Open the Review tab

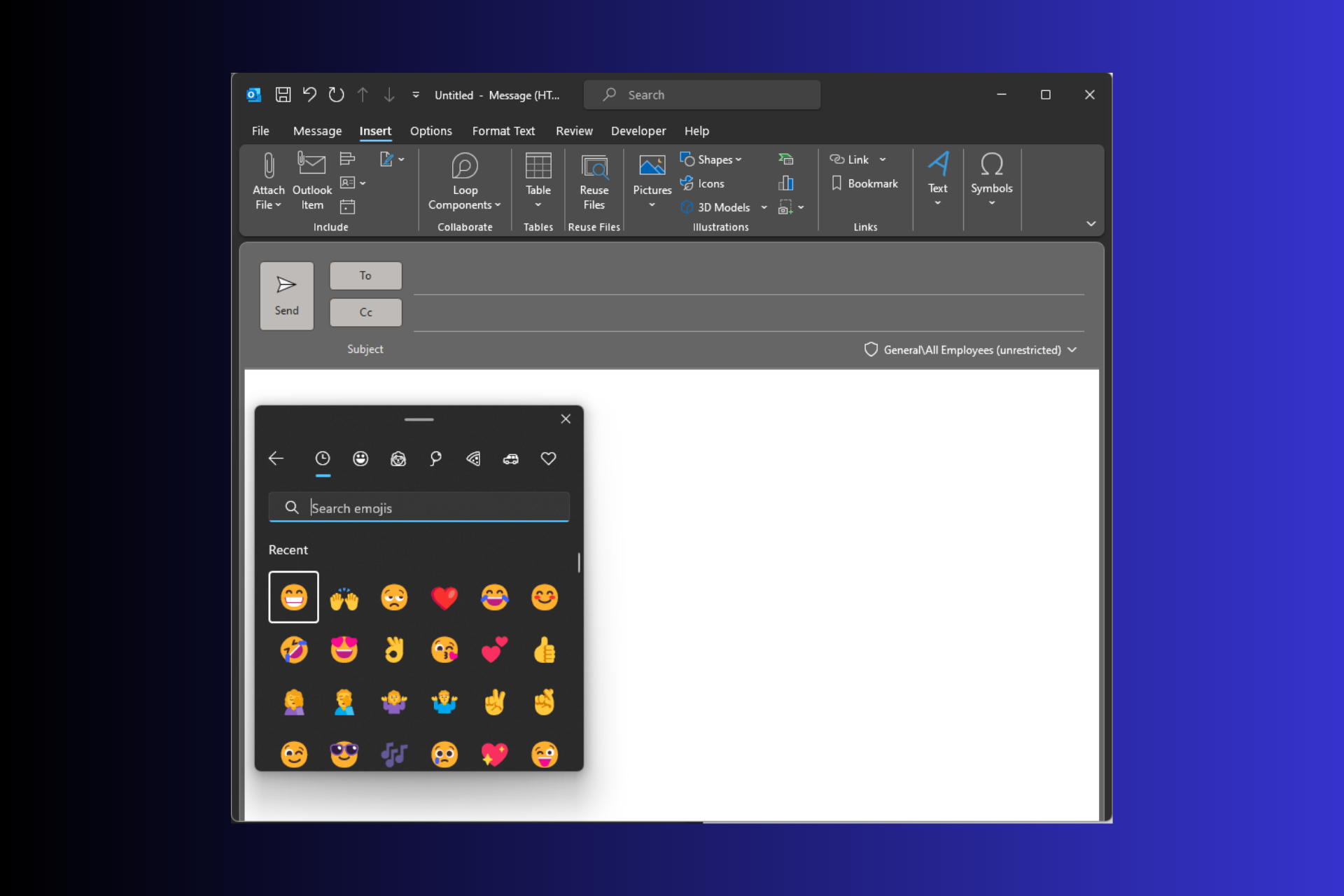coord(574,131)
